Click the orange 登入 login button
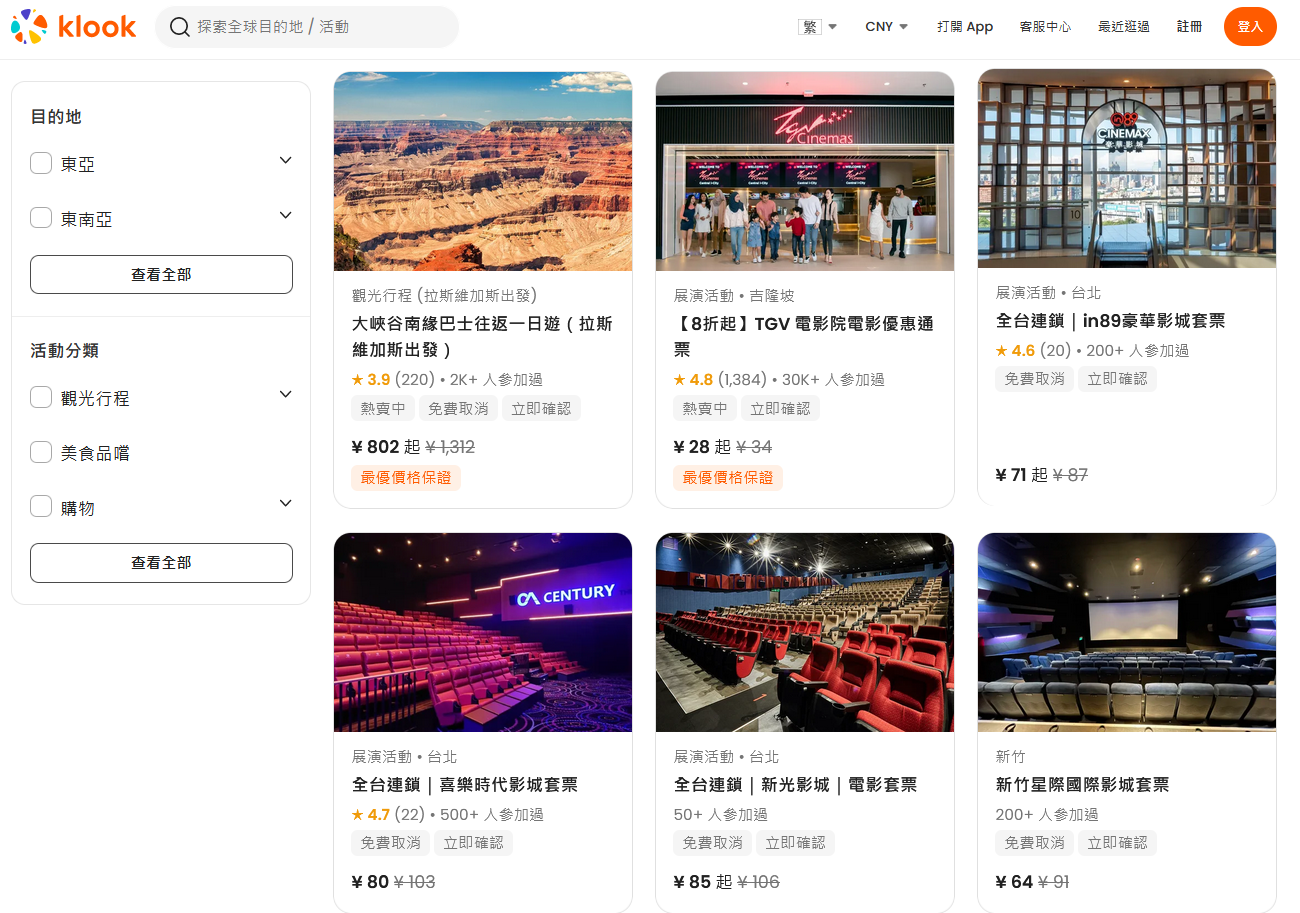 (1250, 27)
